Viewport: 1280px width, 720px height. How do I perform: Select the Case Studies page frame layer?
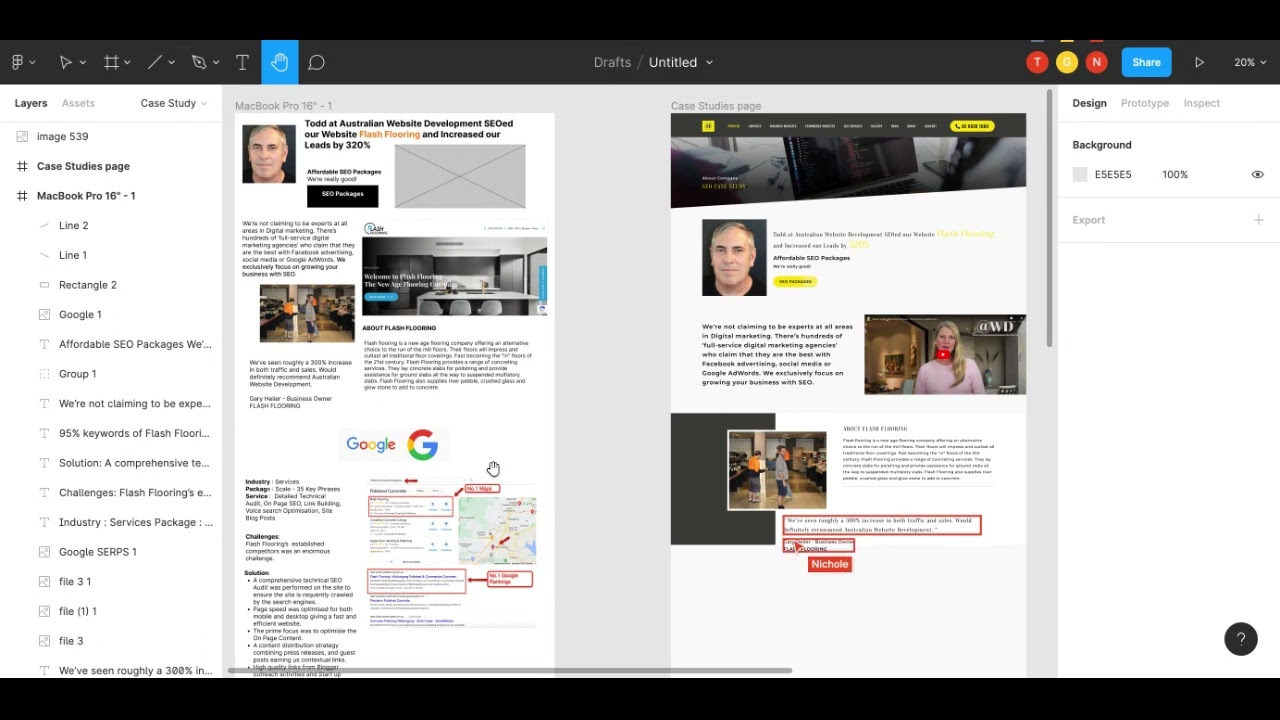coord(111,166)
